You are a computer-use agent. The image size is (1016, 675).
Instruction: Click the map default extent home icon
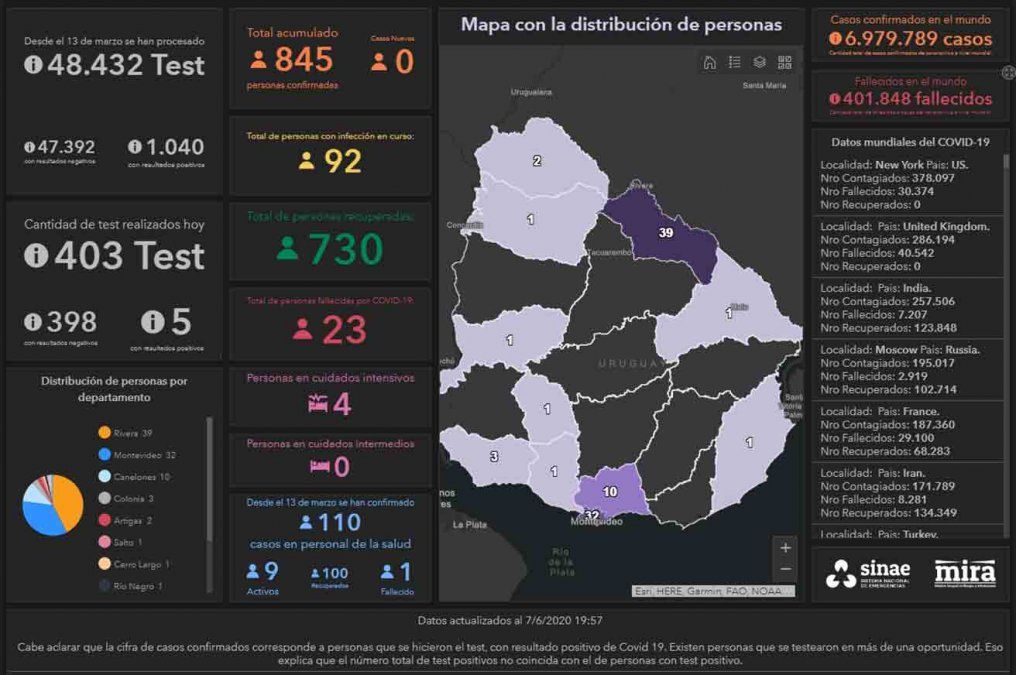click(x=710, y=63)
